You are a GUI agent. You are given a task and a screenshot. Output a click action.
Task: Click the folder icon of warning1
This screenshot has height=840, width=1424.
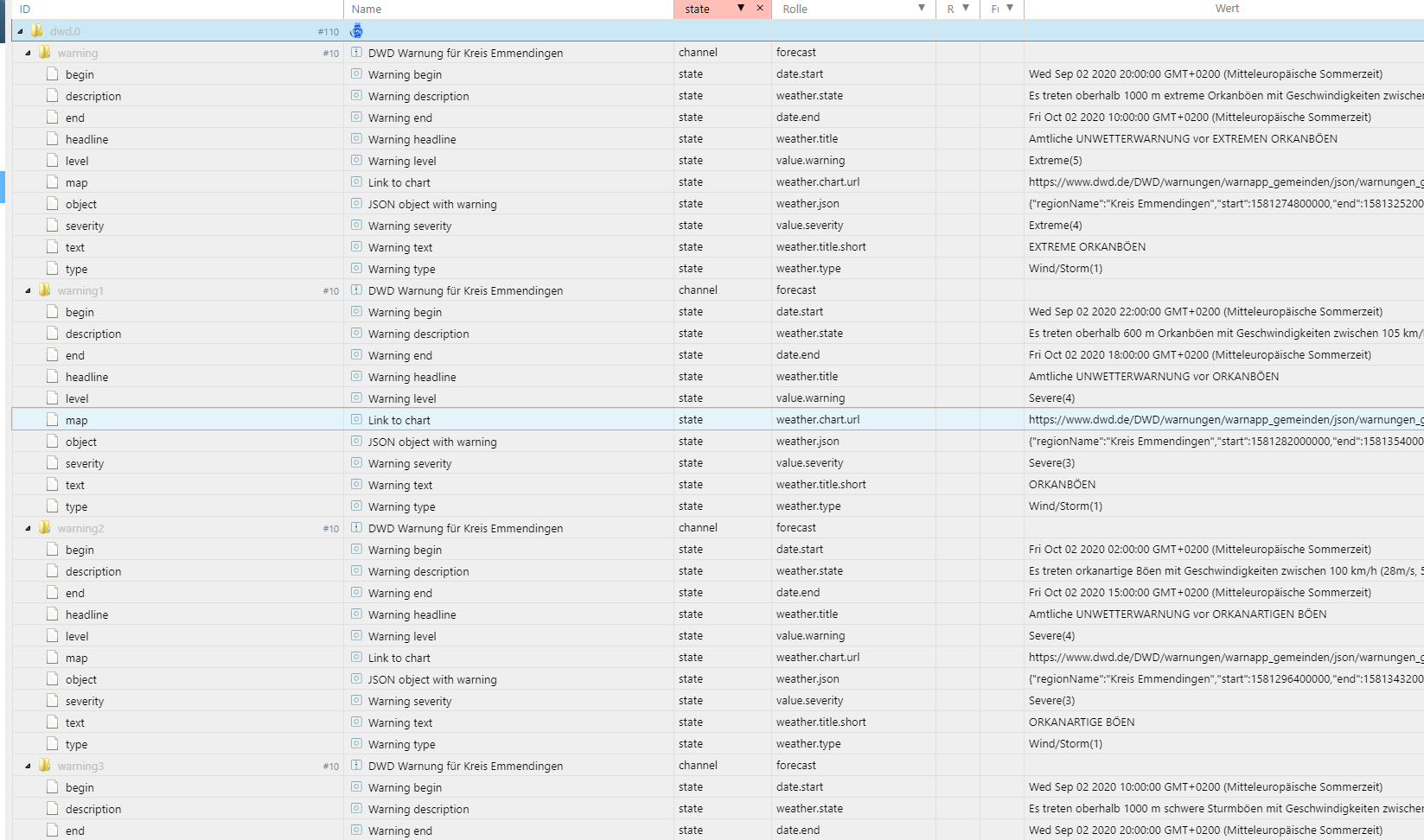[x=45, y=290]
